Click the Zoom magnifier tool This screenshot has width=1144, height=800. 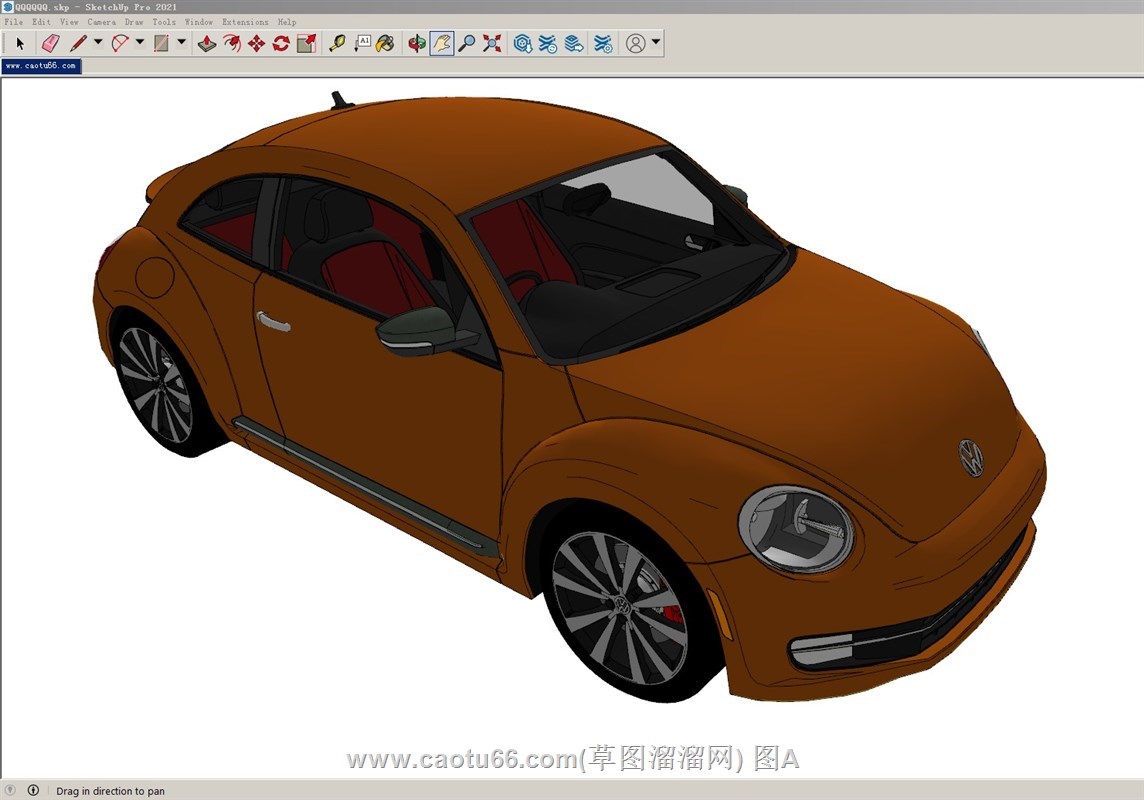(467, 43)
